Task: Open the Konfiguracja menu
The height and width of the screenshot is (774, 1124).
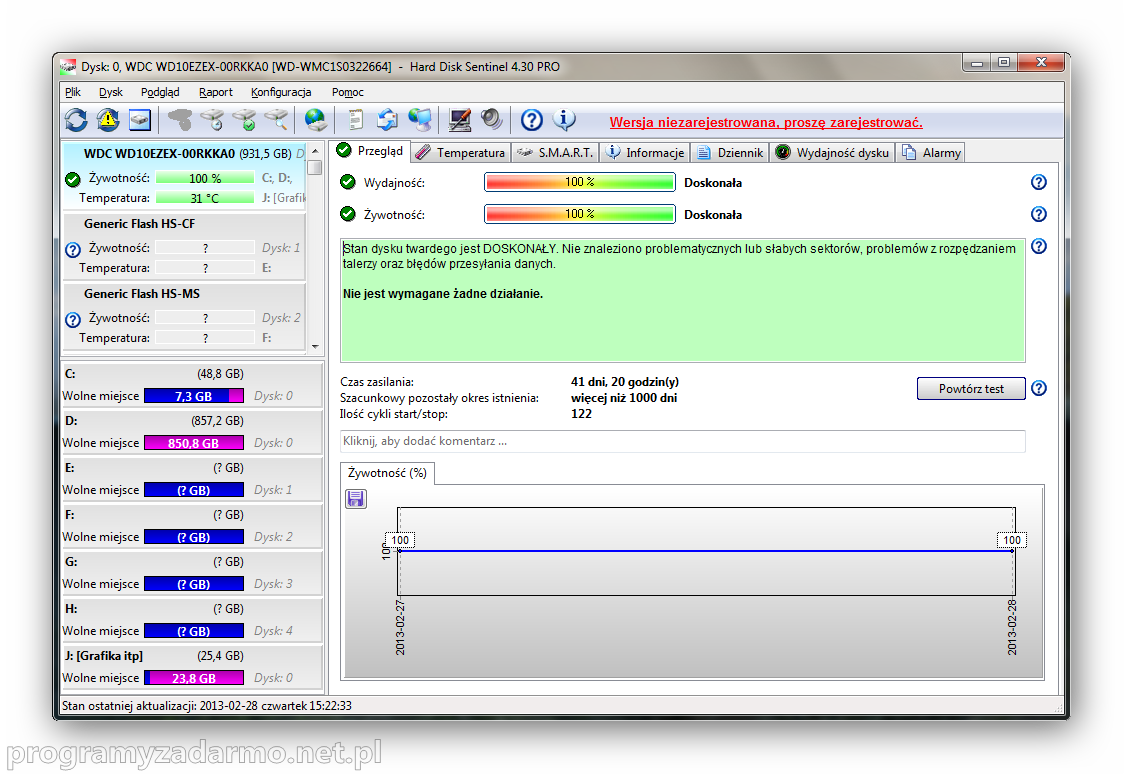Action: point(281,92)
